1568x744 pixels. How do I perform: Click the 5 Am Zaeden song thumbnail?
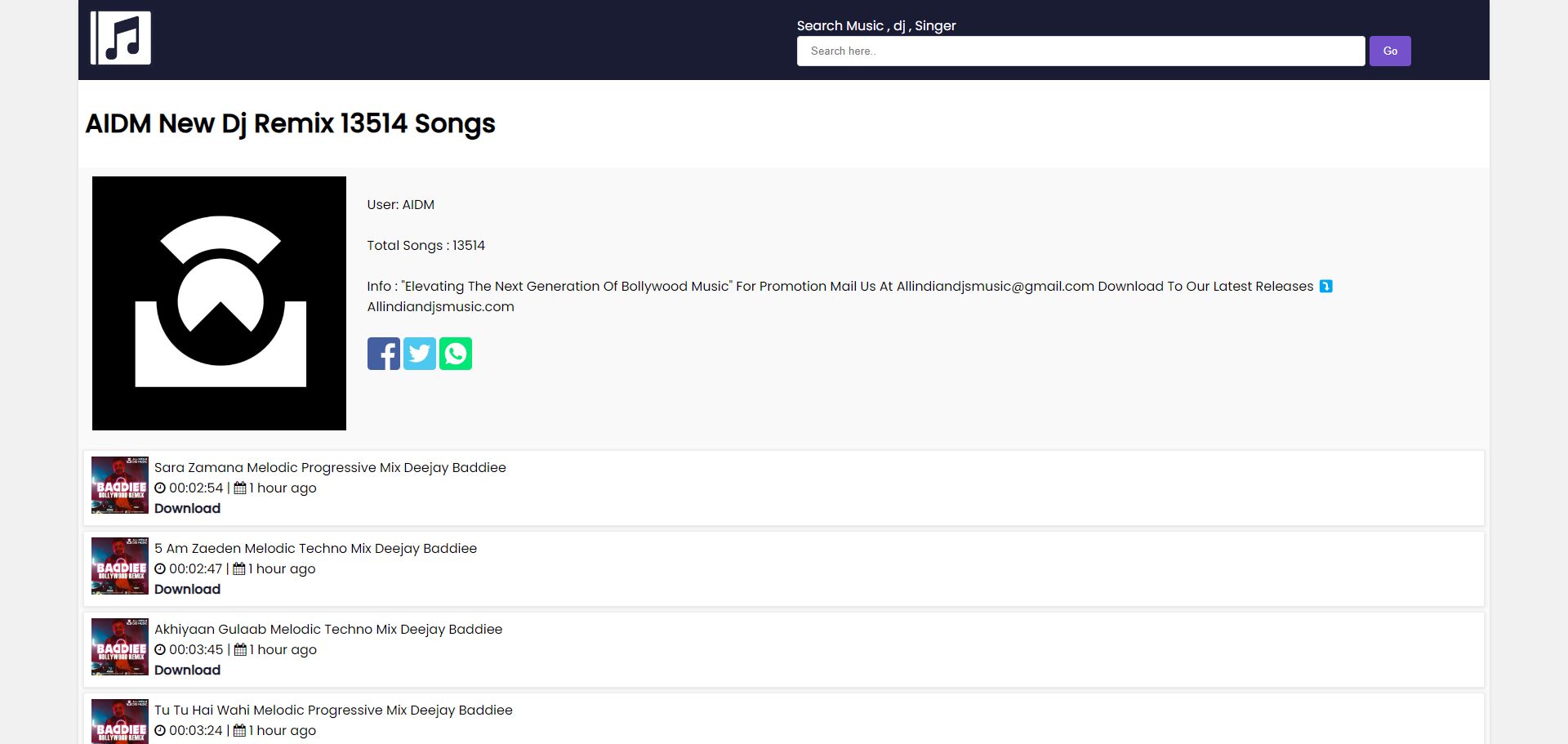pyautogui.click(x=120, y=566)
